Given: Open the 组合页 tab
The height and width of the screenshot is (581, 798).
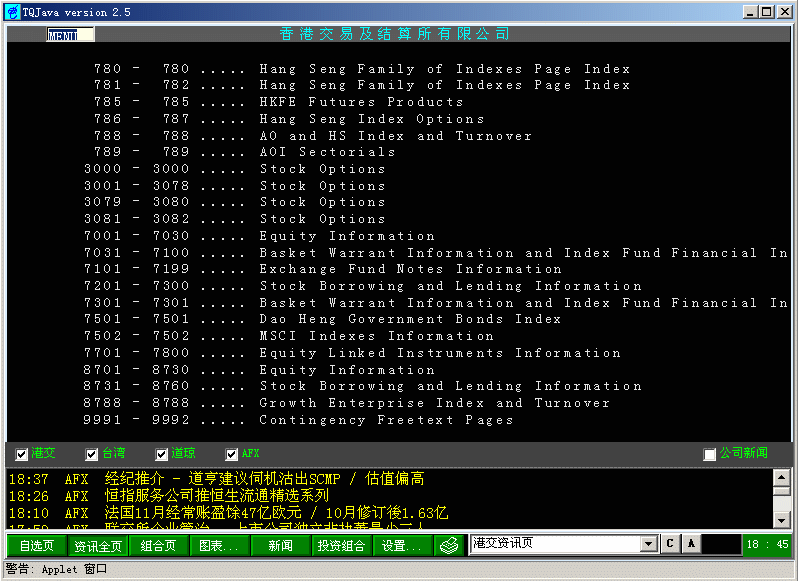Looking at the screenshot, I should click(x=158, y=545).
